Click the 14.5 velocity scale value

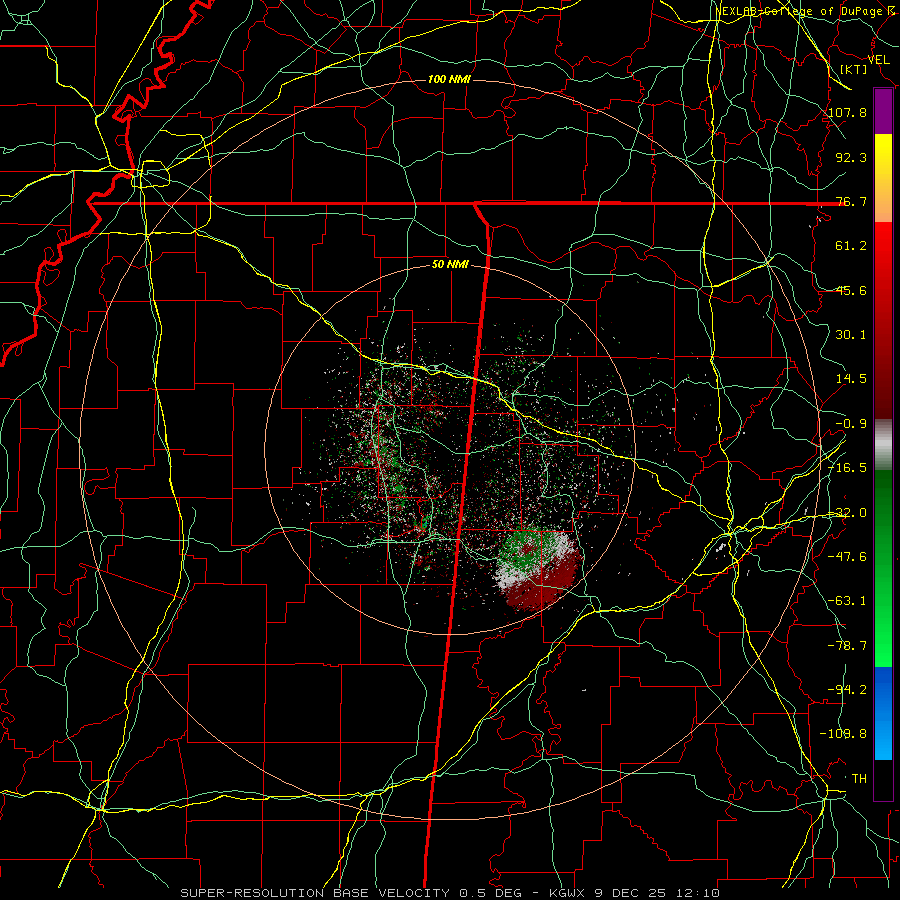coord(851,379)
